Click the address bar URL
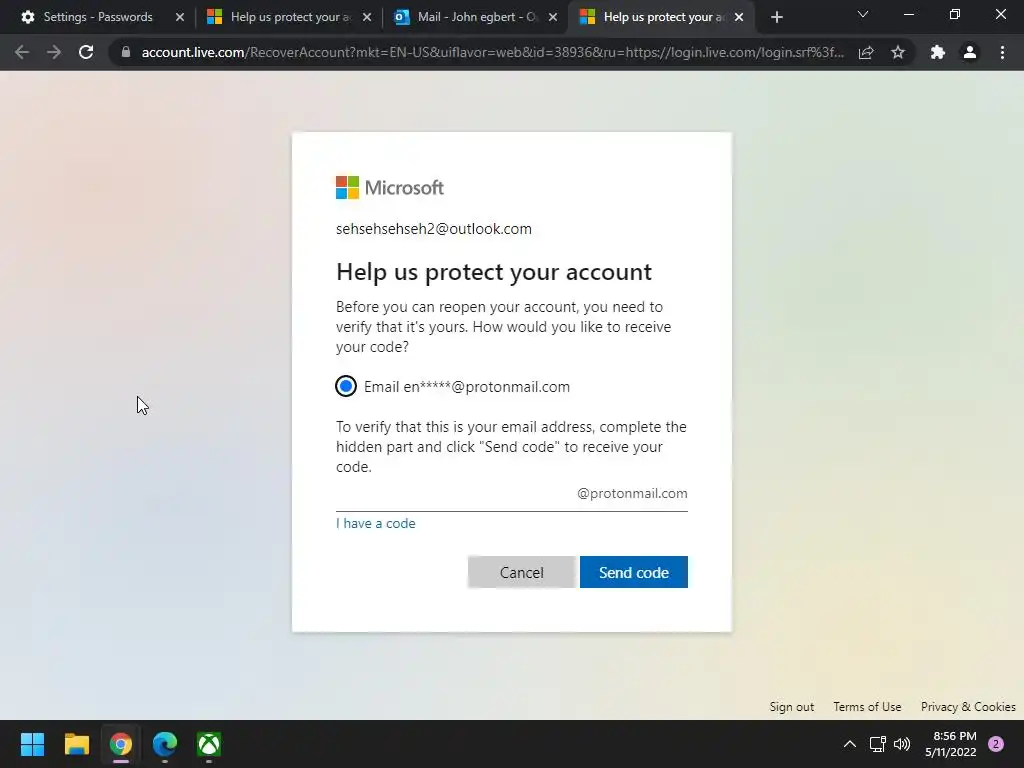This screenshot has width=1024, height=768. 492,52
